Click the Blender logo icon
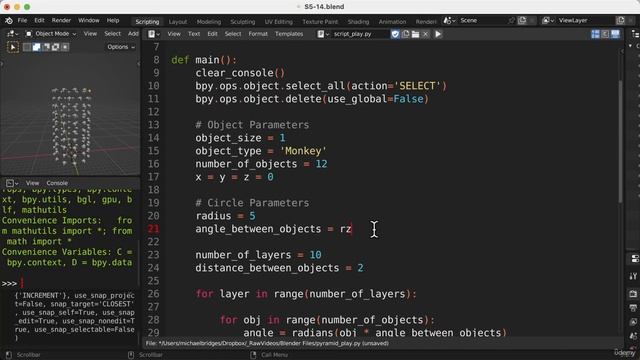This screenshot has width=640, height=360. (9, 20)
